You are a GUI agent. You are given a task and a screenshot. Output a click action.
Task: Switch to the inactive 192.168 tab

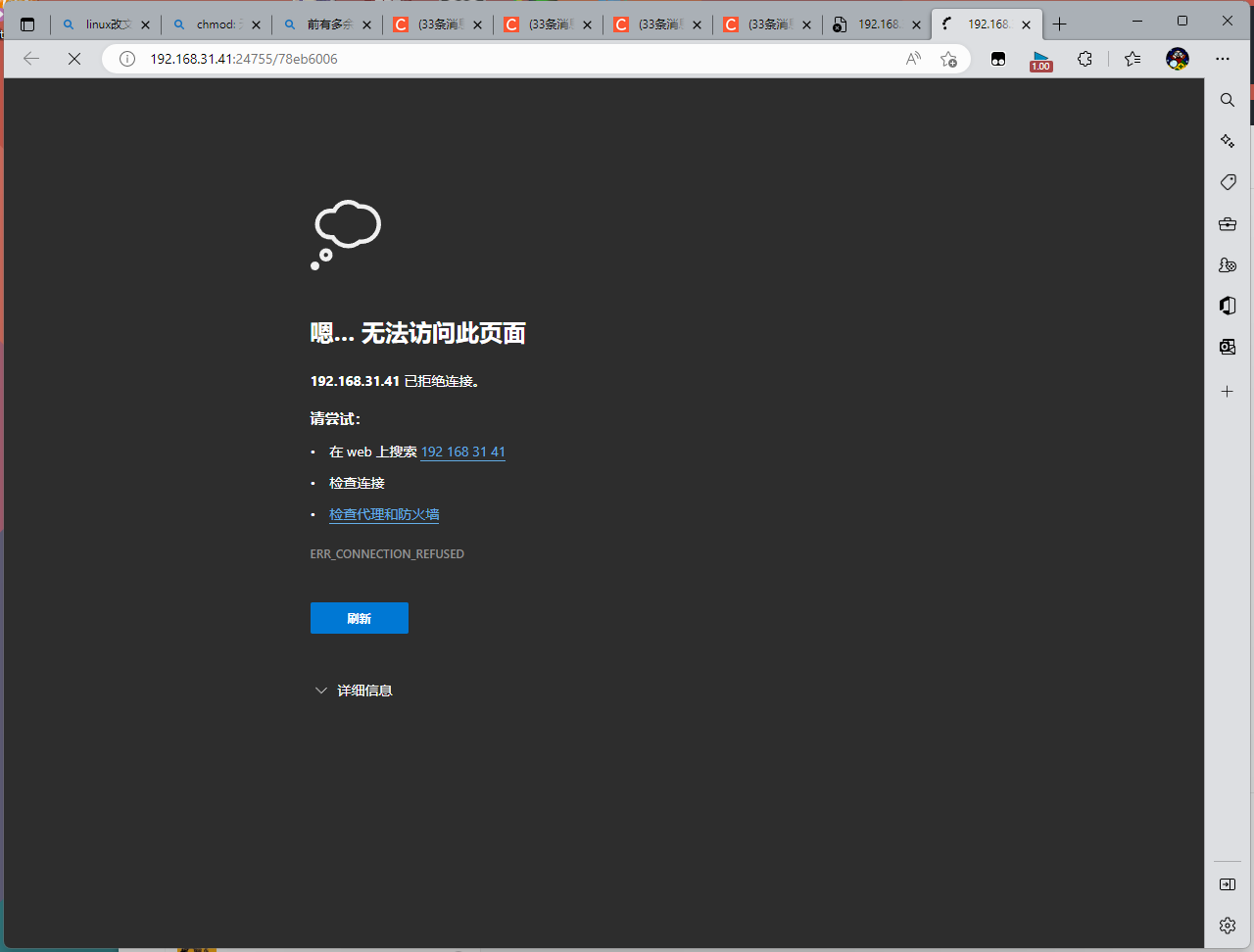click(877, 24)
